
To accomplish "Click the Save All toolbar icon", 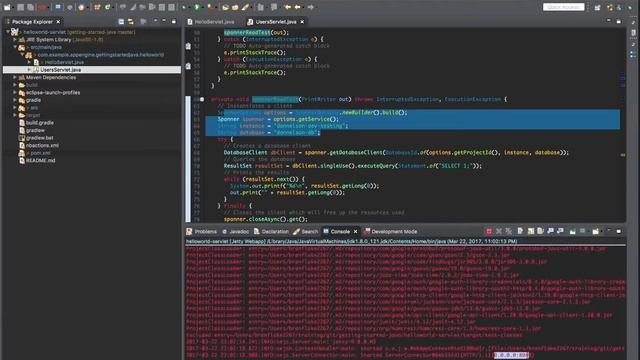I will [x=30, y=7].
